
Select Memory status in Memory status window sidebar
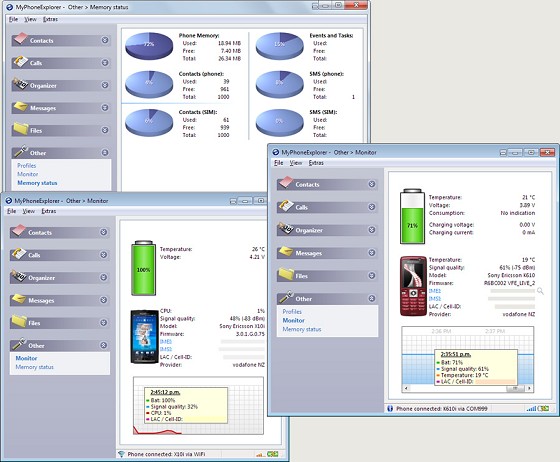pyautogui.click(x=37, y=183)
